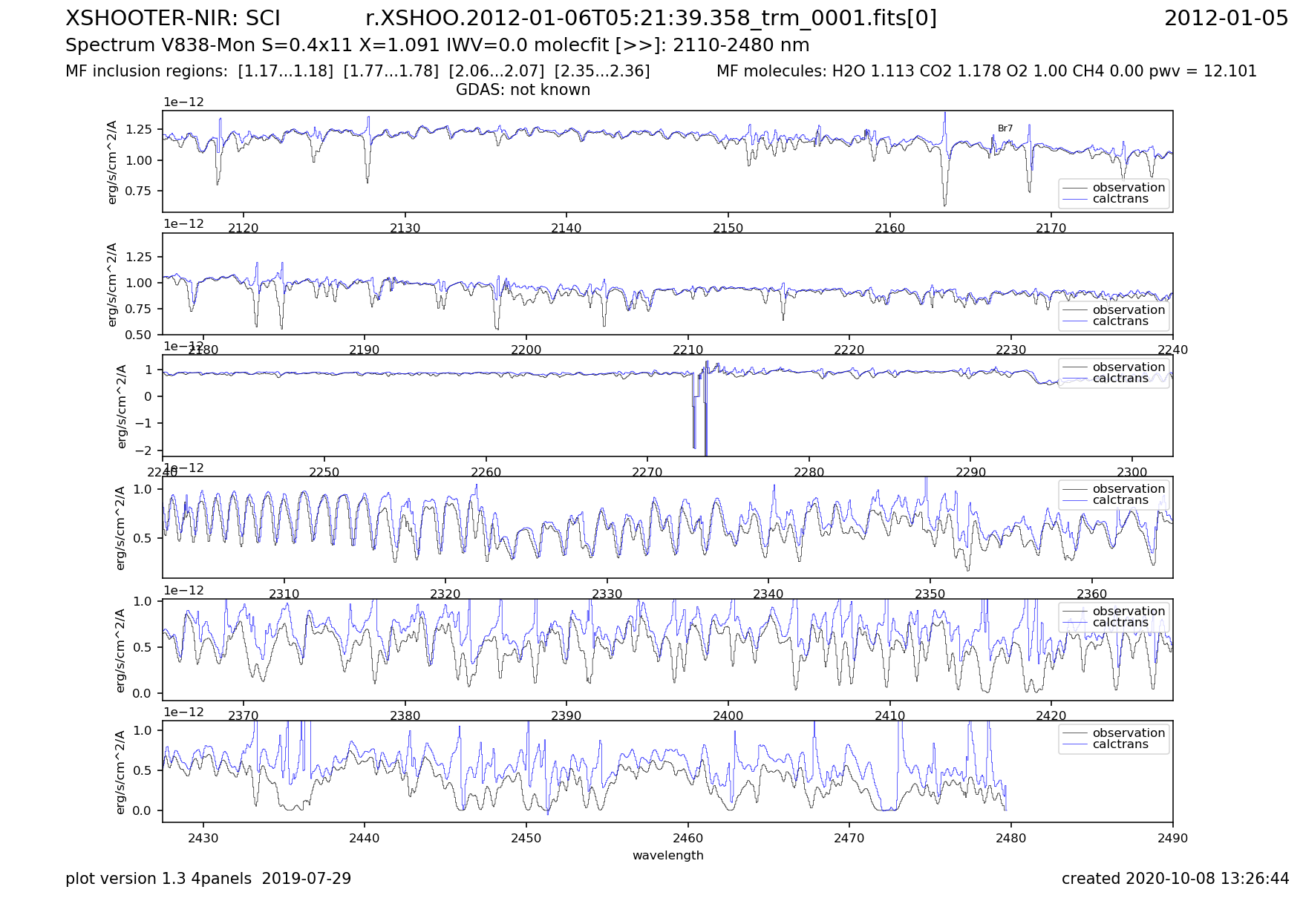Click the MF inclusion regions text
Image resolution: width=1303 pixels, height=924 pixels.
click(357, 71)
